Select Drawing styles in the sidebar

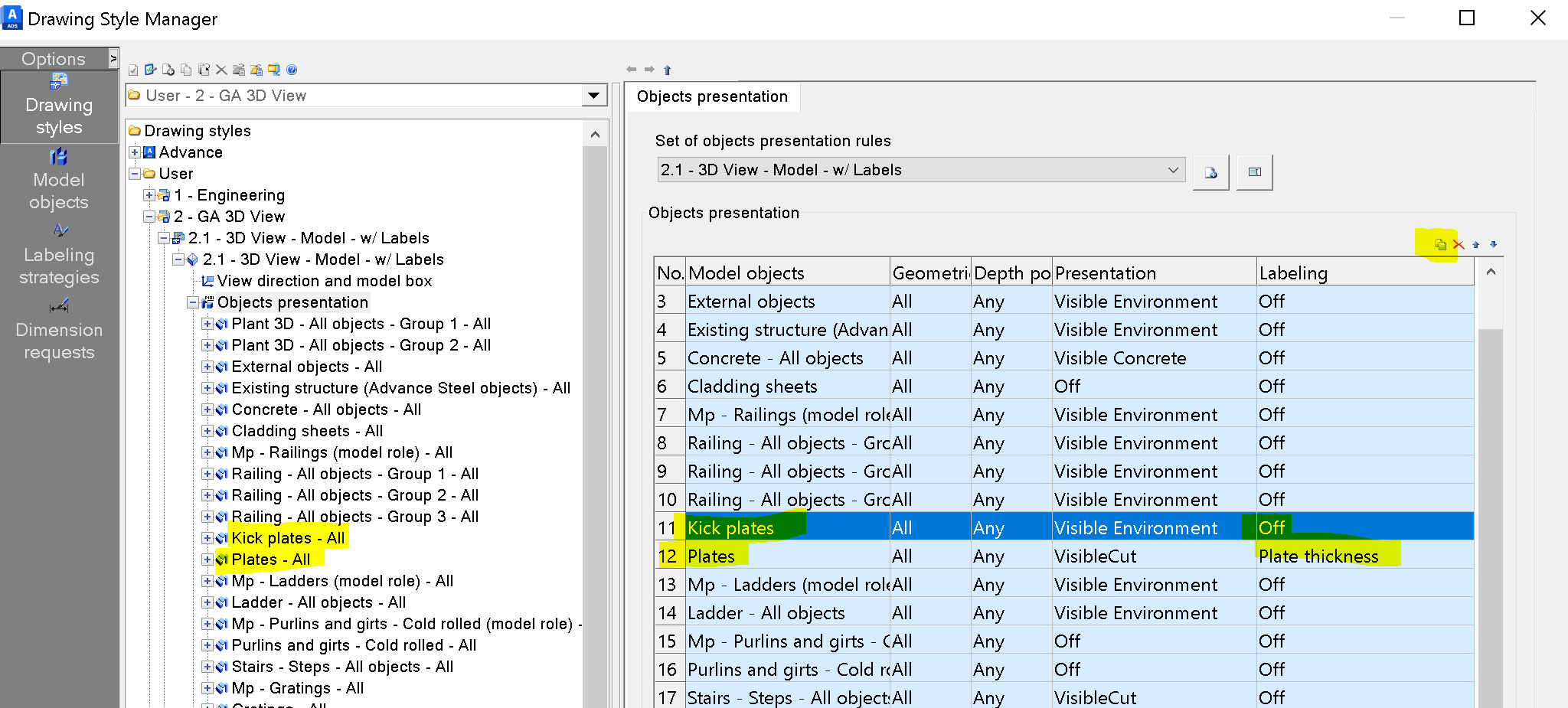coord(59,104)
